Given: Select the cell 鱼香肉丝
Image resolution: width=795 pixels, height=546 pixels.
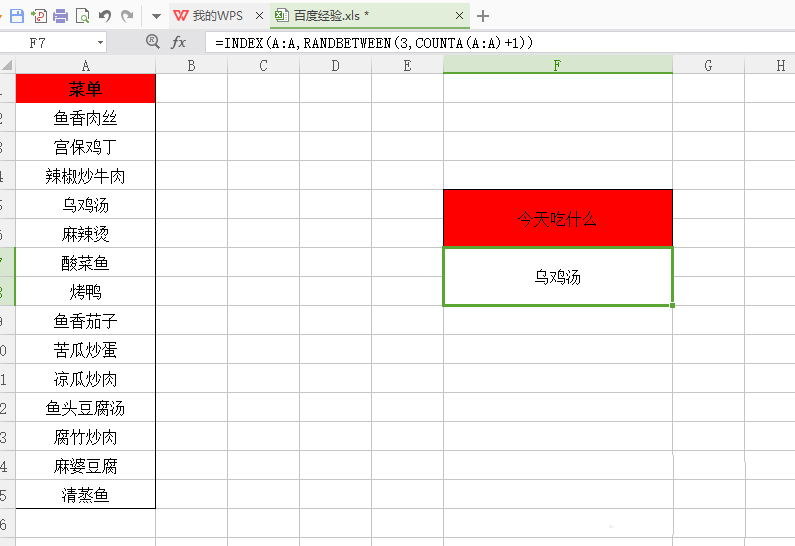Looking at the screenshot, I should 86,118.
